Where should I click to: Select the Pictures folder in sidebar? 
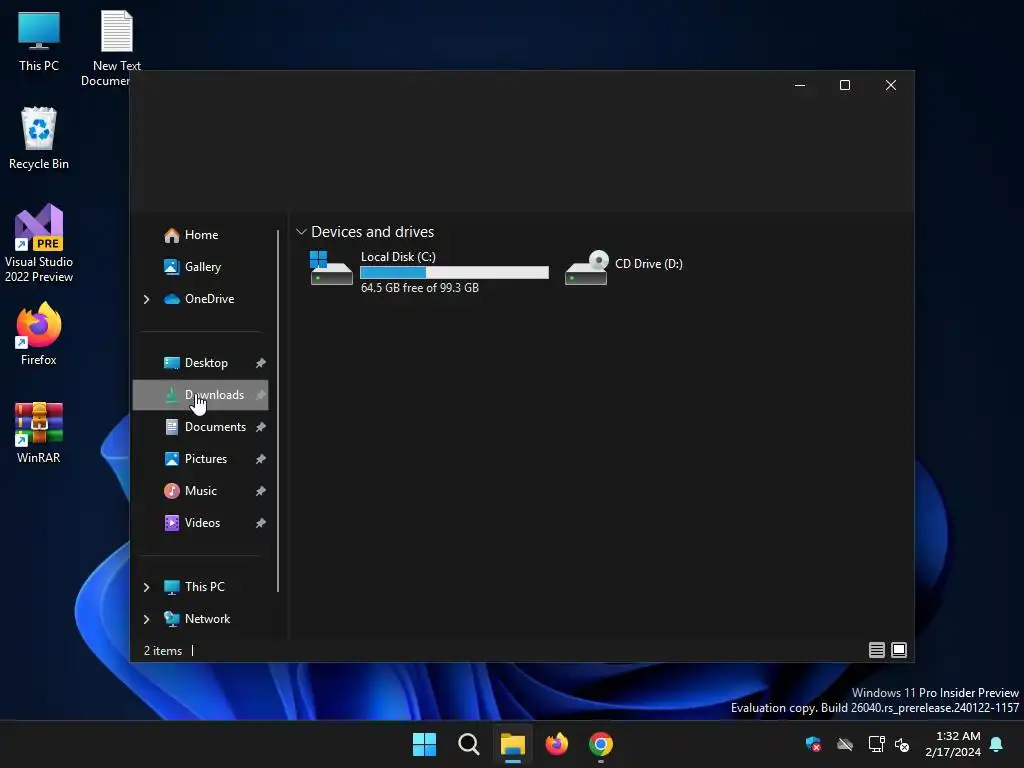(x=200, y=458)
